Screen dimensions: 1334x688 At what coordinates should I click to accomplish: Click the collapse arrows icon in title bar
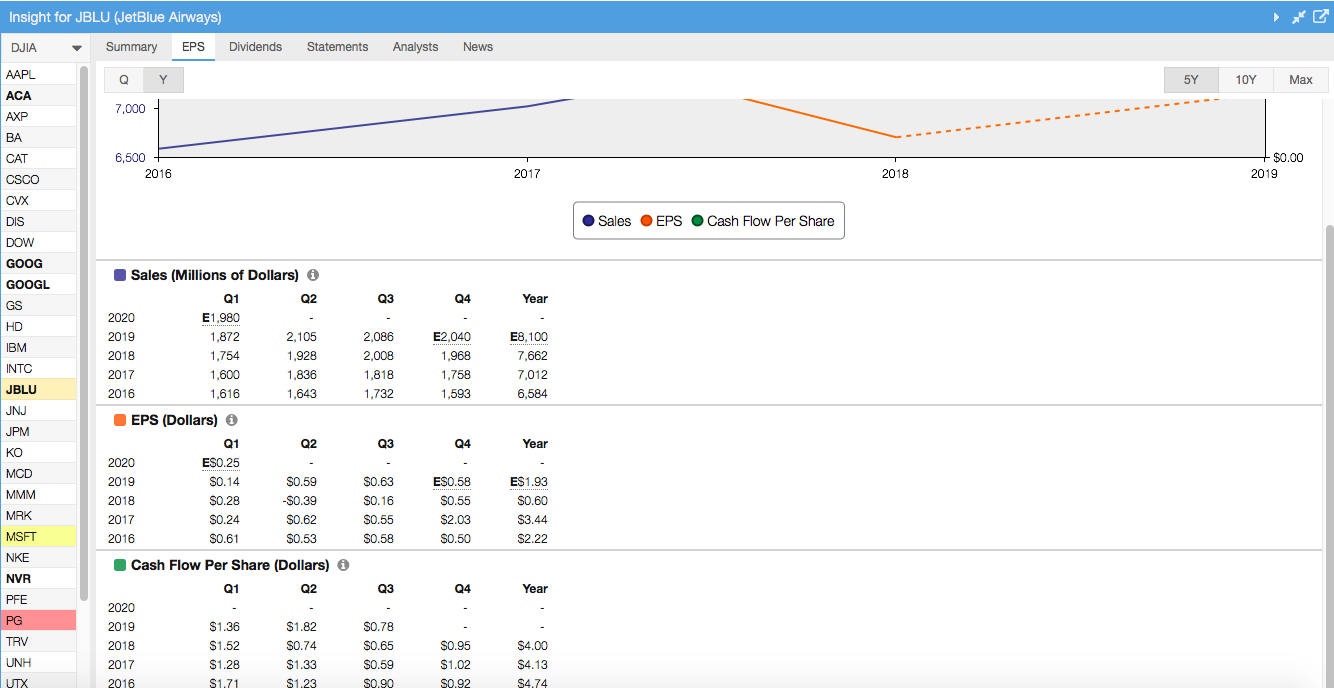tap(1298, 17)
